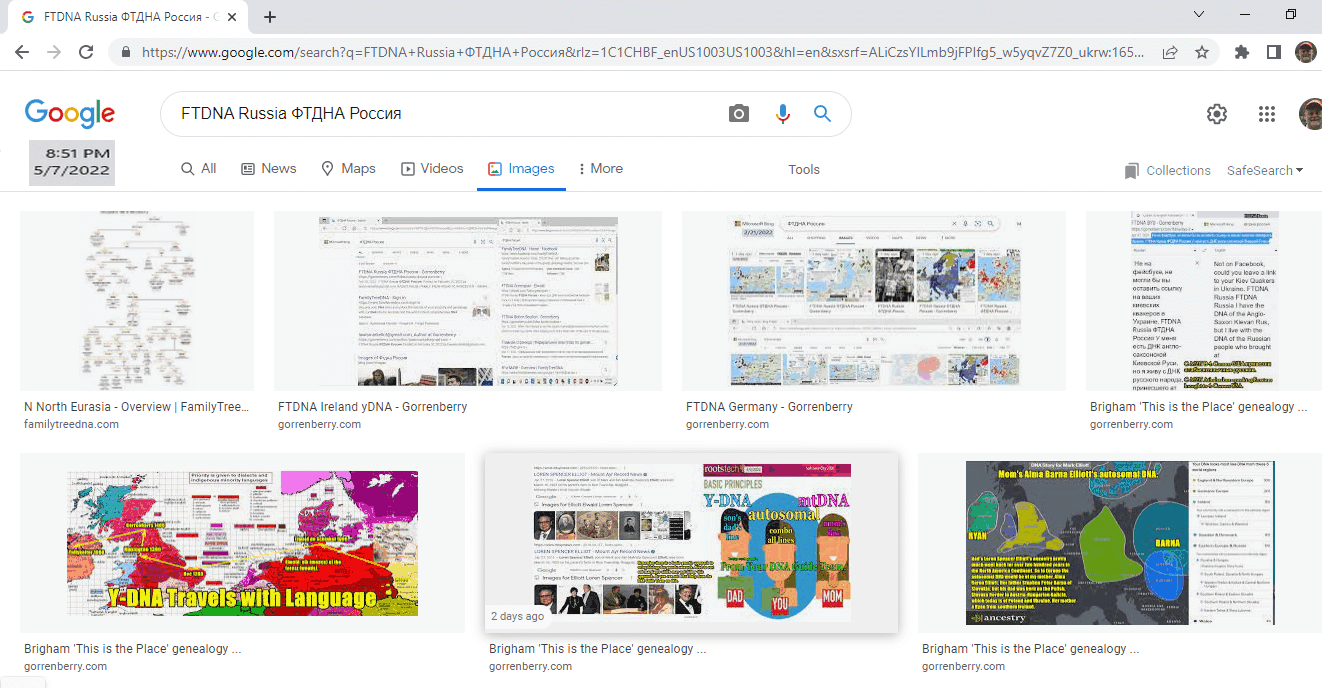Image resolution: width=1322 pixels, height=688 pixels.
Task: Open Chrome profile avatar in toolbar
Action: (x=1305, y=52)
